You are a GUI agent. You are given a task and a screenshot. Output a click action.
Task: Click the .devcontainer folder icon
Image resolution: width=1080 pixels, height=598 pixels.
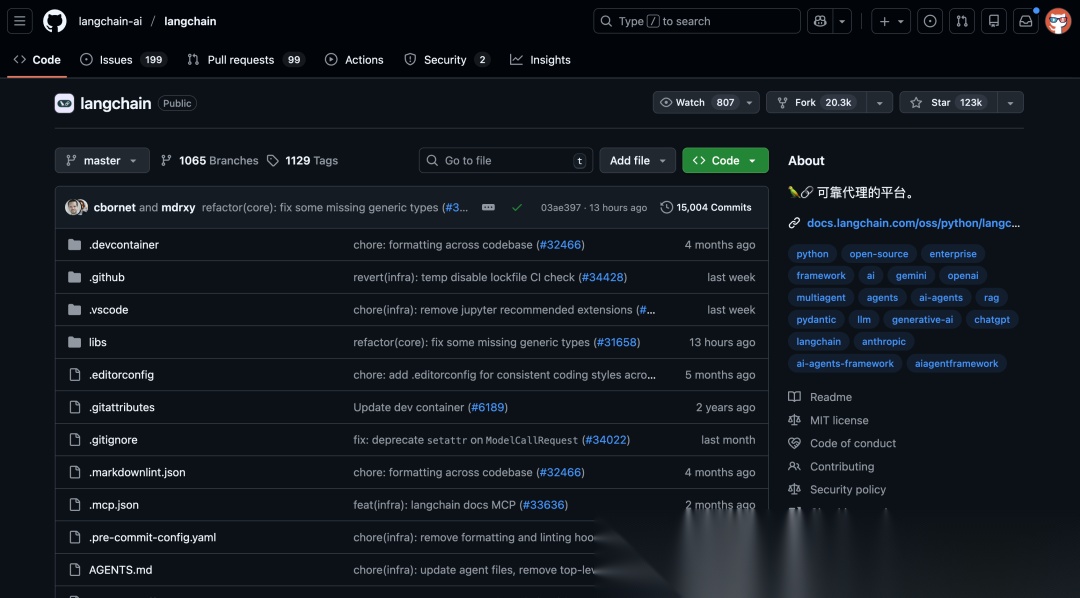[74, 245]
